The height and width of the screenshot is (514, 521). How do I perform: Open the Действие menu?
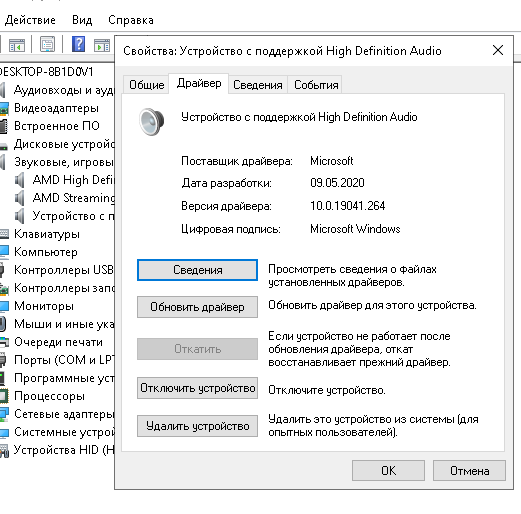pyautogui.click(x=30, y=20)
